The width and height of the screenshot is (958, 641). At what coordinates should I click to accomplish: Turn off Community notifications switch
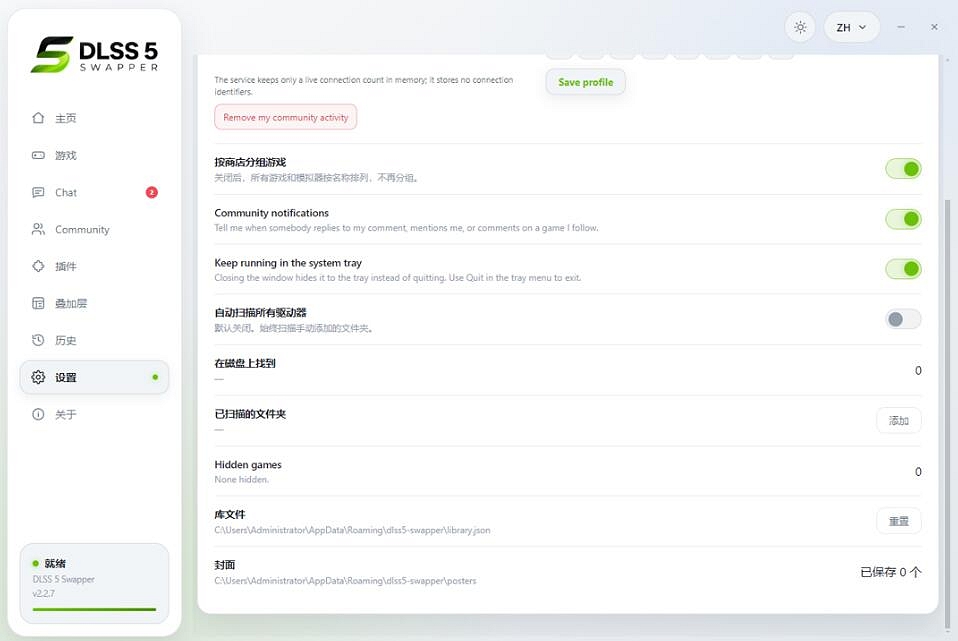coord(903,219)
